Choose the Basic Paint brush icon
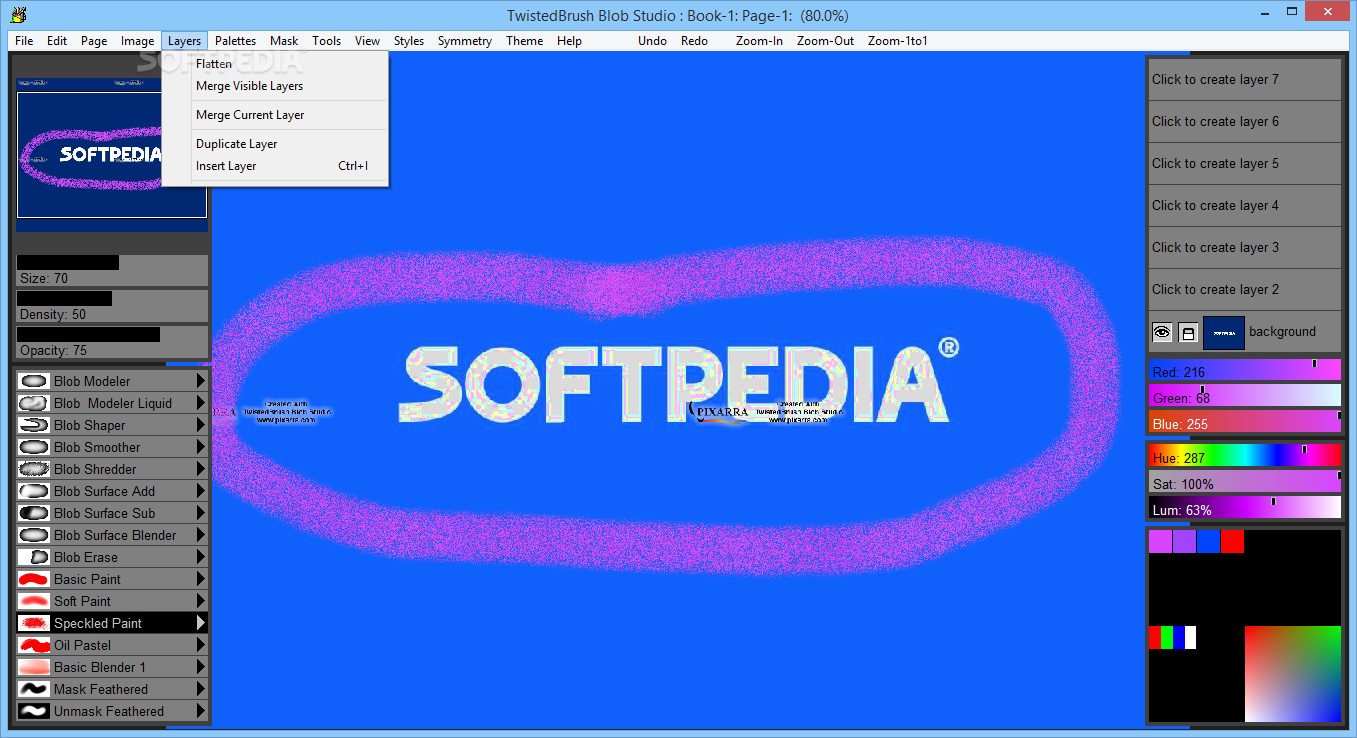 coord(34,579)
